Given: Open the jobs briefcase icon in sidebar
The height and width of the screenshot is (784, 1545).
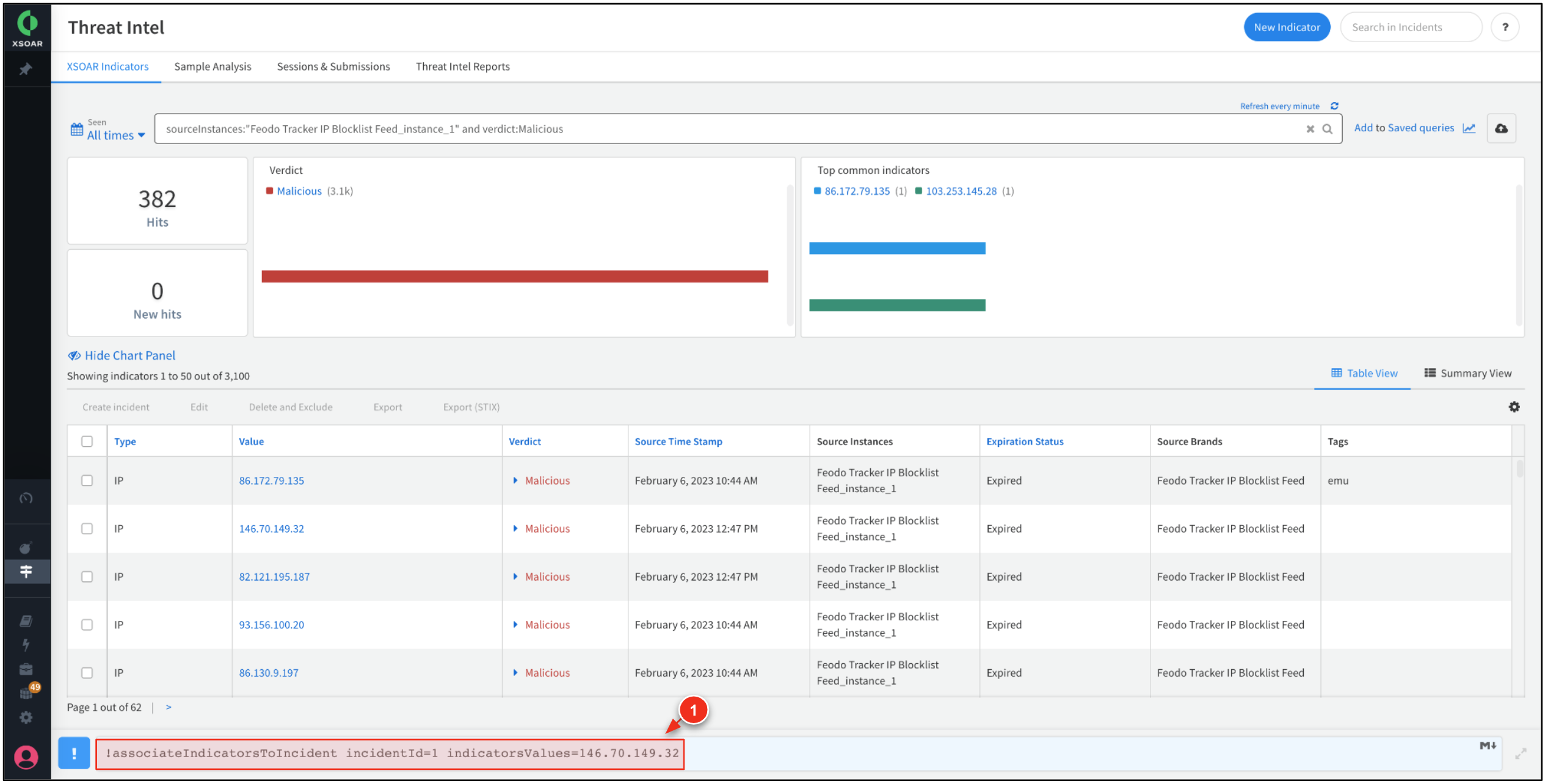Looking at the screenshot, I should coord(26,669).
